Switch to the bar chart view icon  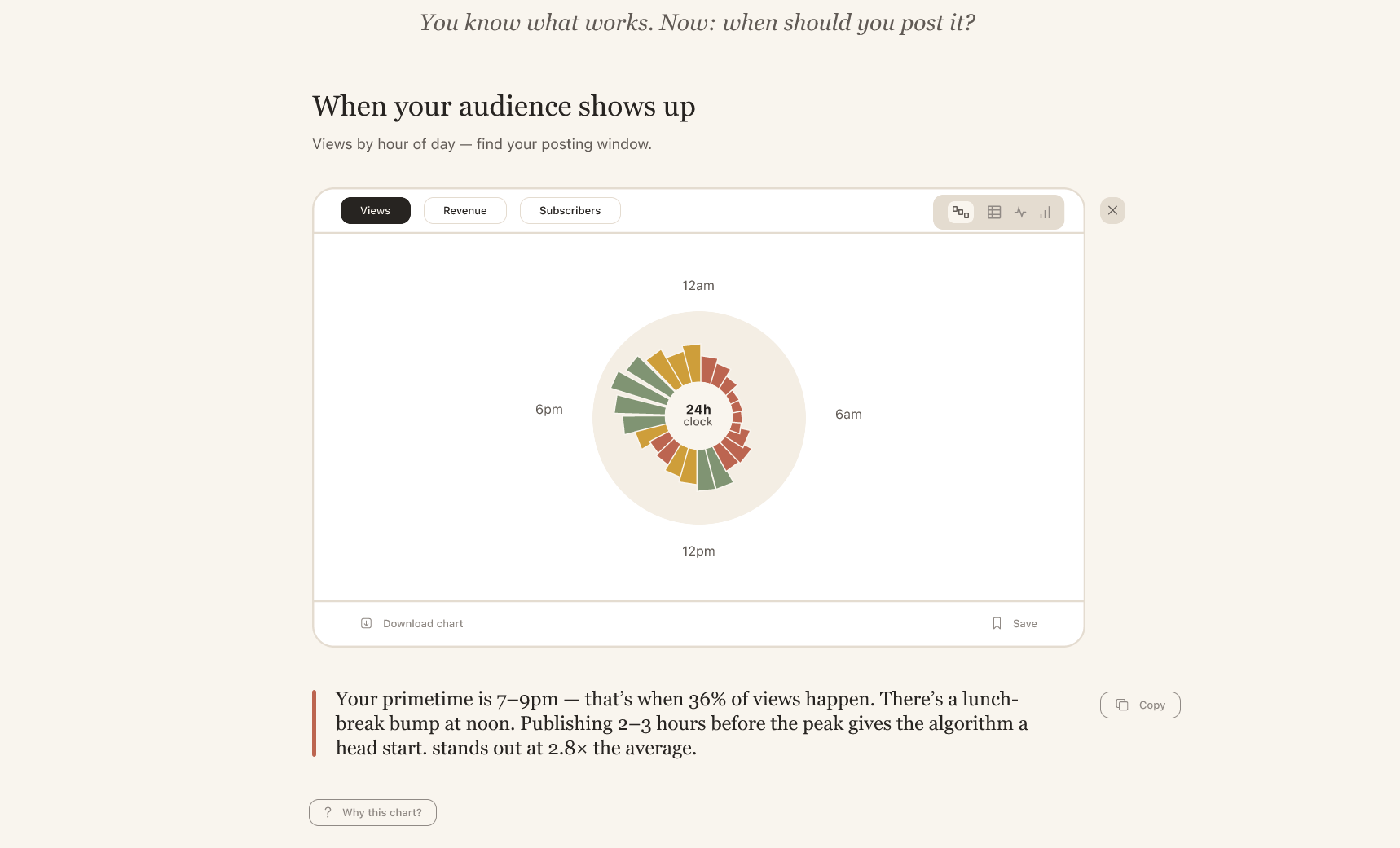click(1045, 212)
